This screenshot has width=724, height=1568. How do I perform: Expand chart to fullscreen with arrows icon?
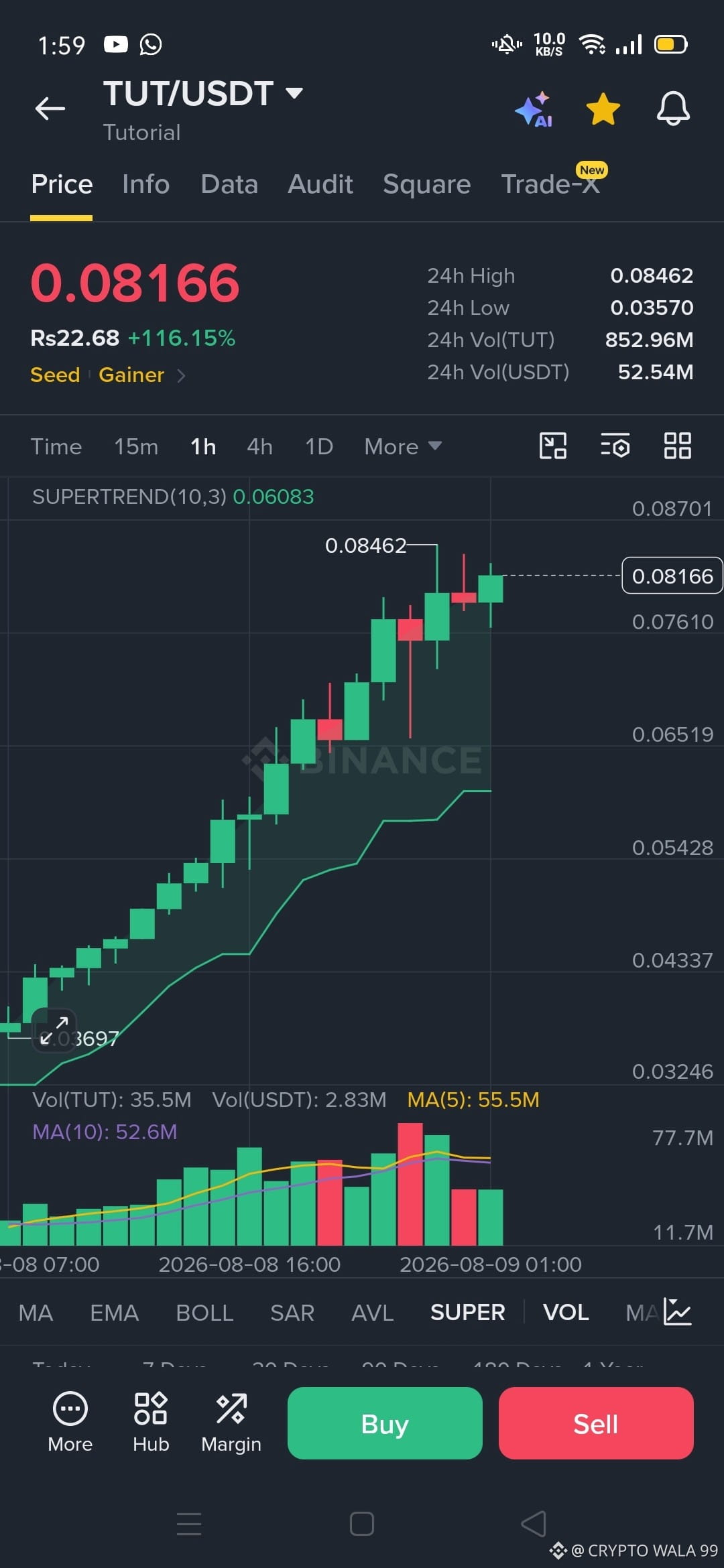coord(54,1030)
